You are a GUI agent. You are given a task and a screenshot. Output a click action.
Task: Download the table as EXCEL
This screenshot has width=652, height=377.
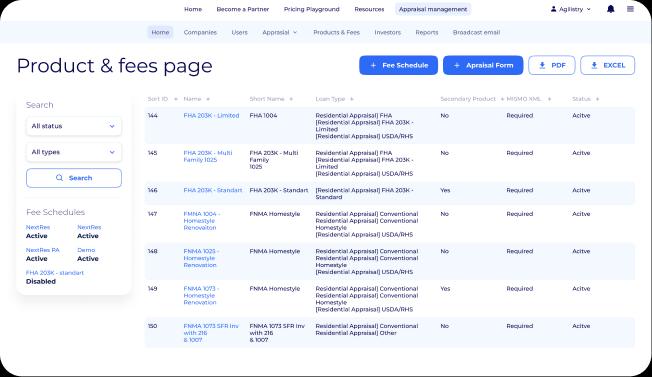tap(608, 65)
